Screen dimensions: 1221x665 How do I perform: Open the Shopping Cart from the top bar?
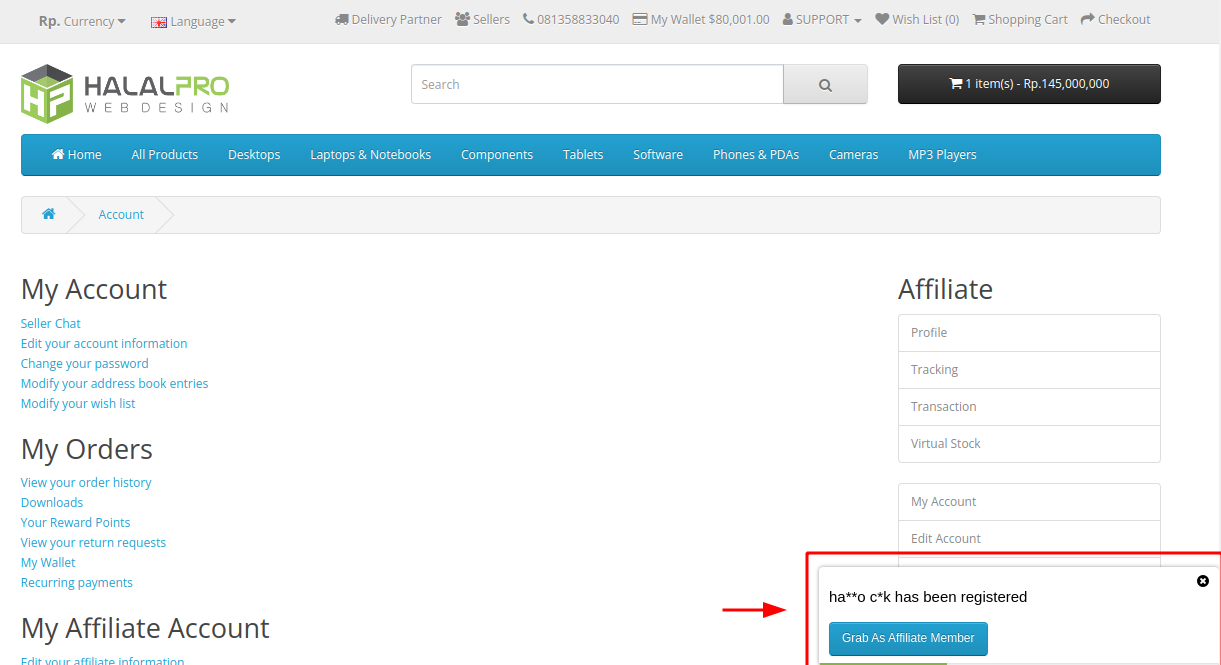click(1019, 19)
